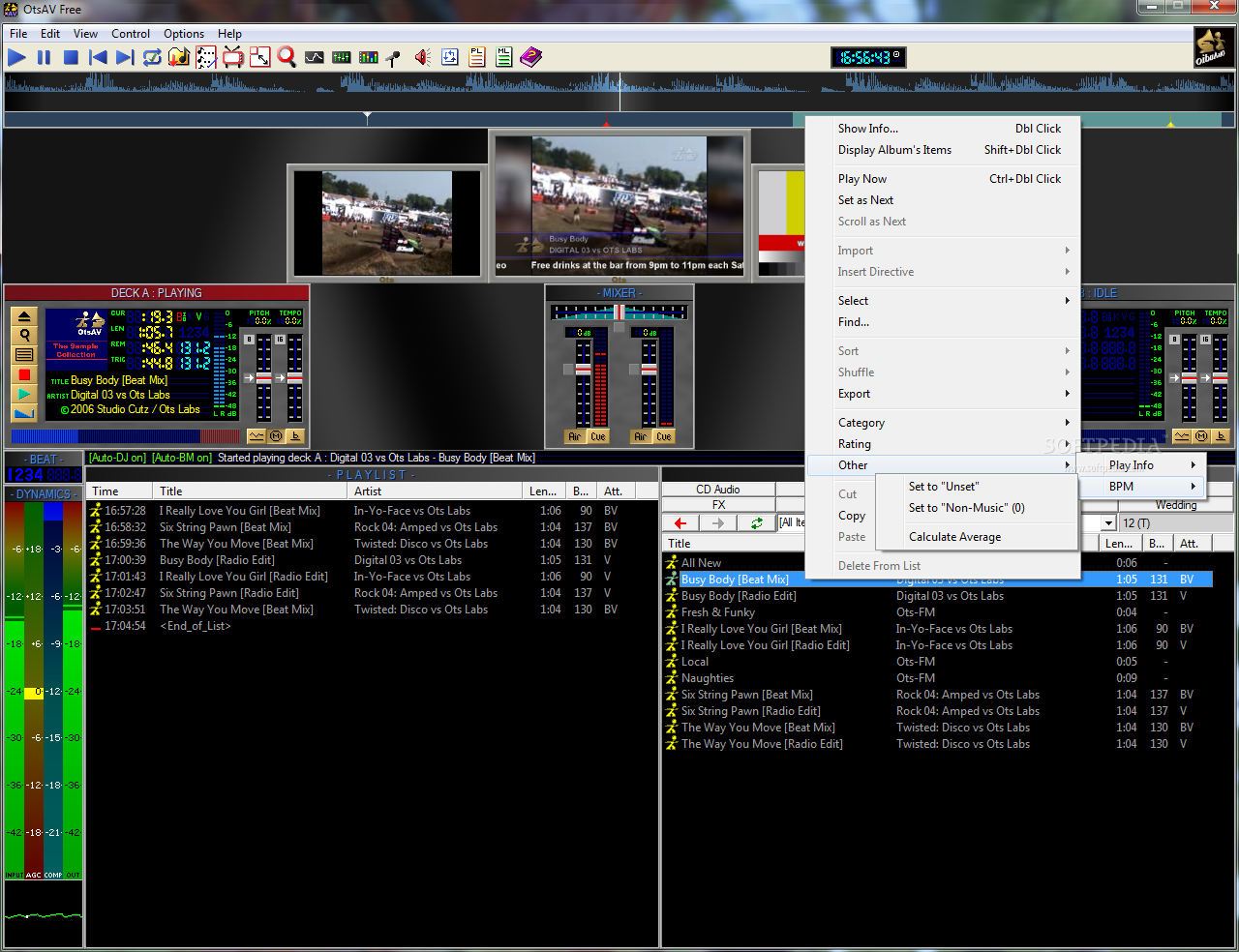Click the green refresh arrows in media library
The height and width of the screenshot is (952, 1239).
(756, 523)
